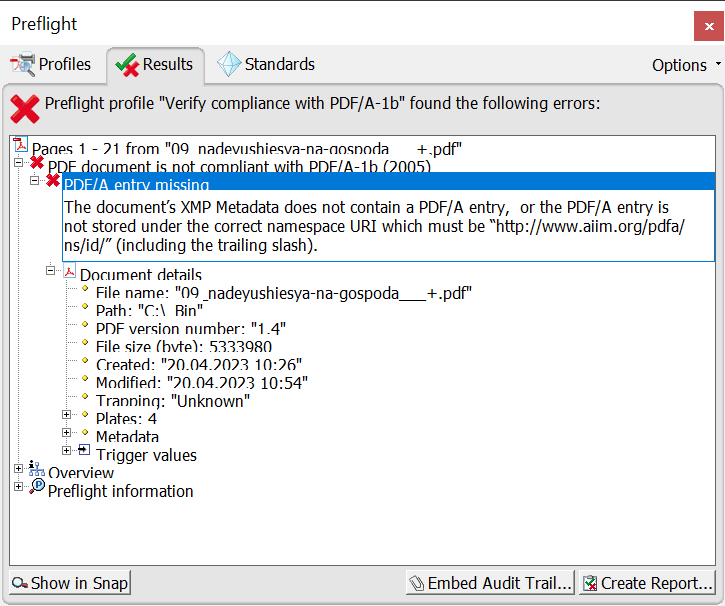Expand the Plates: 4 node
Image resolution: width=725 pixels, height=606 pixels.
67,415
